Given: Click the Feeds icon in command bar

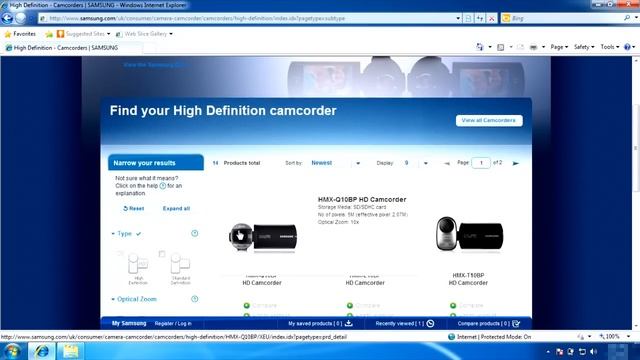Looking at the screenshot, I should 500,47.
